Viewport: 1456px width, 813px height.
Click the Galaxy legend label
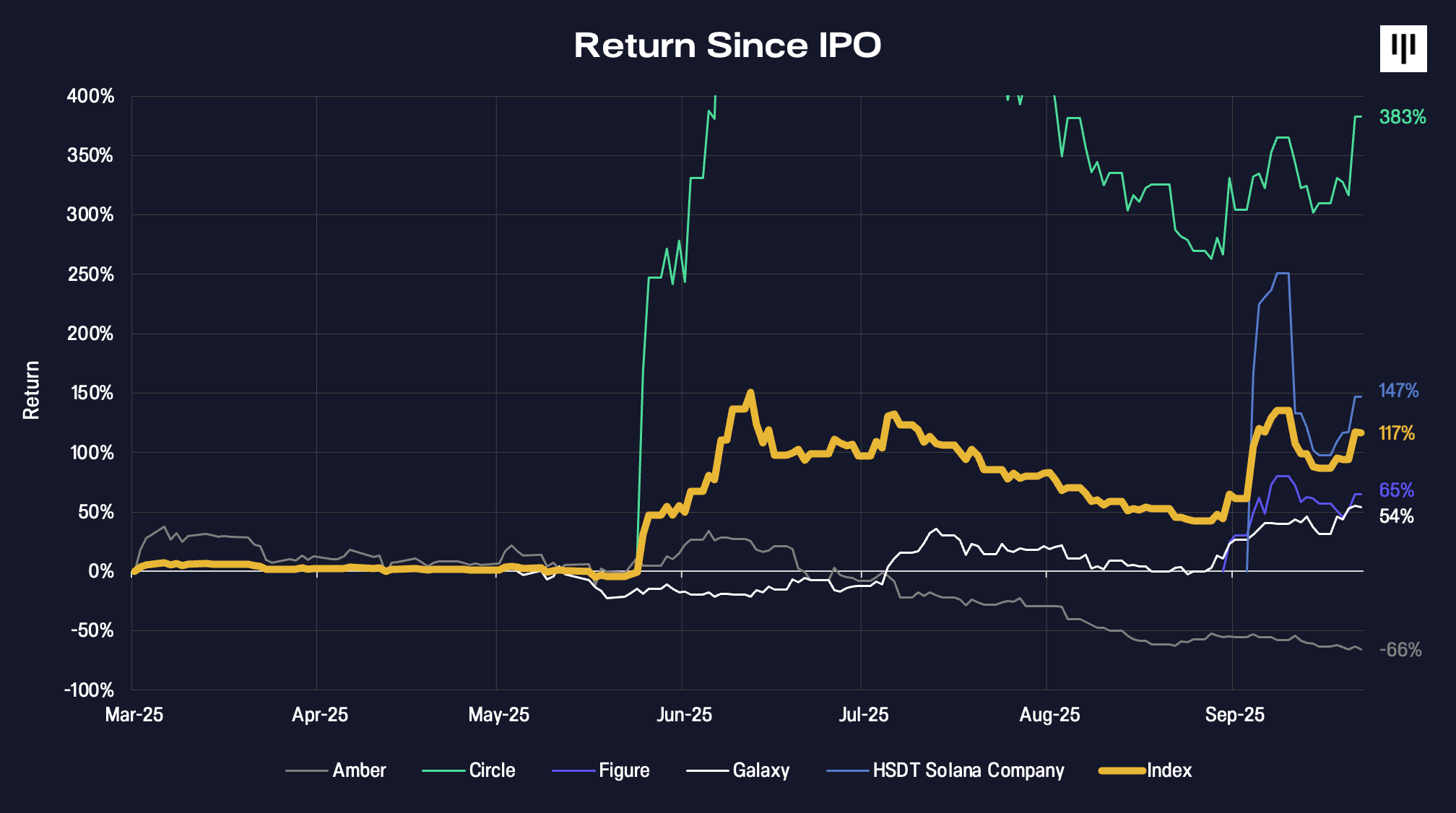pos(760,770)
